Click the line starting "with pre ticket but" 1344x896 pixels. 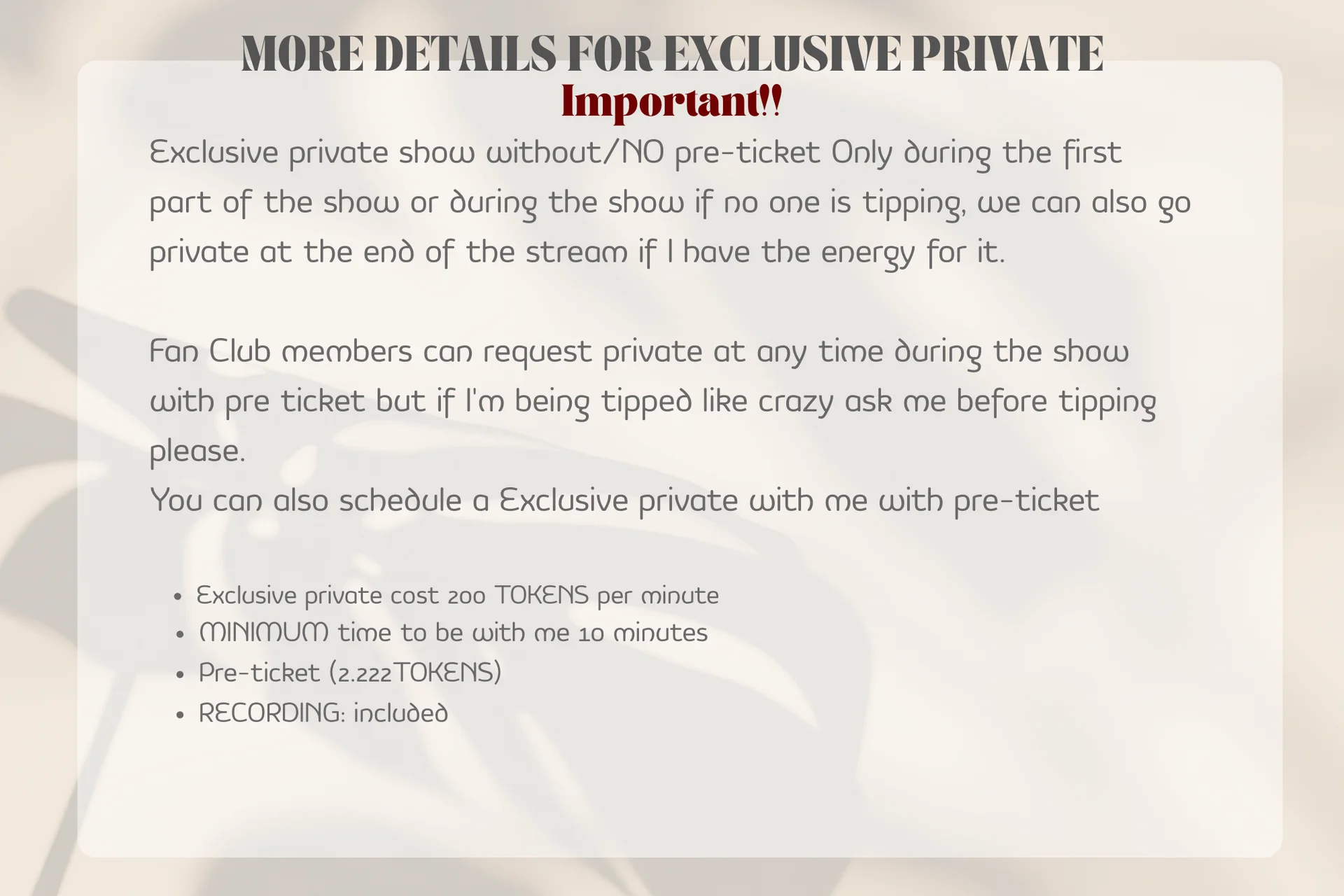pos(651,402)
